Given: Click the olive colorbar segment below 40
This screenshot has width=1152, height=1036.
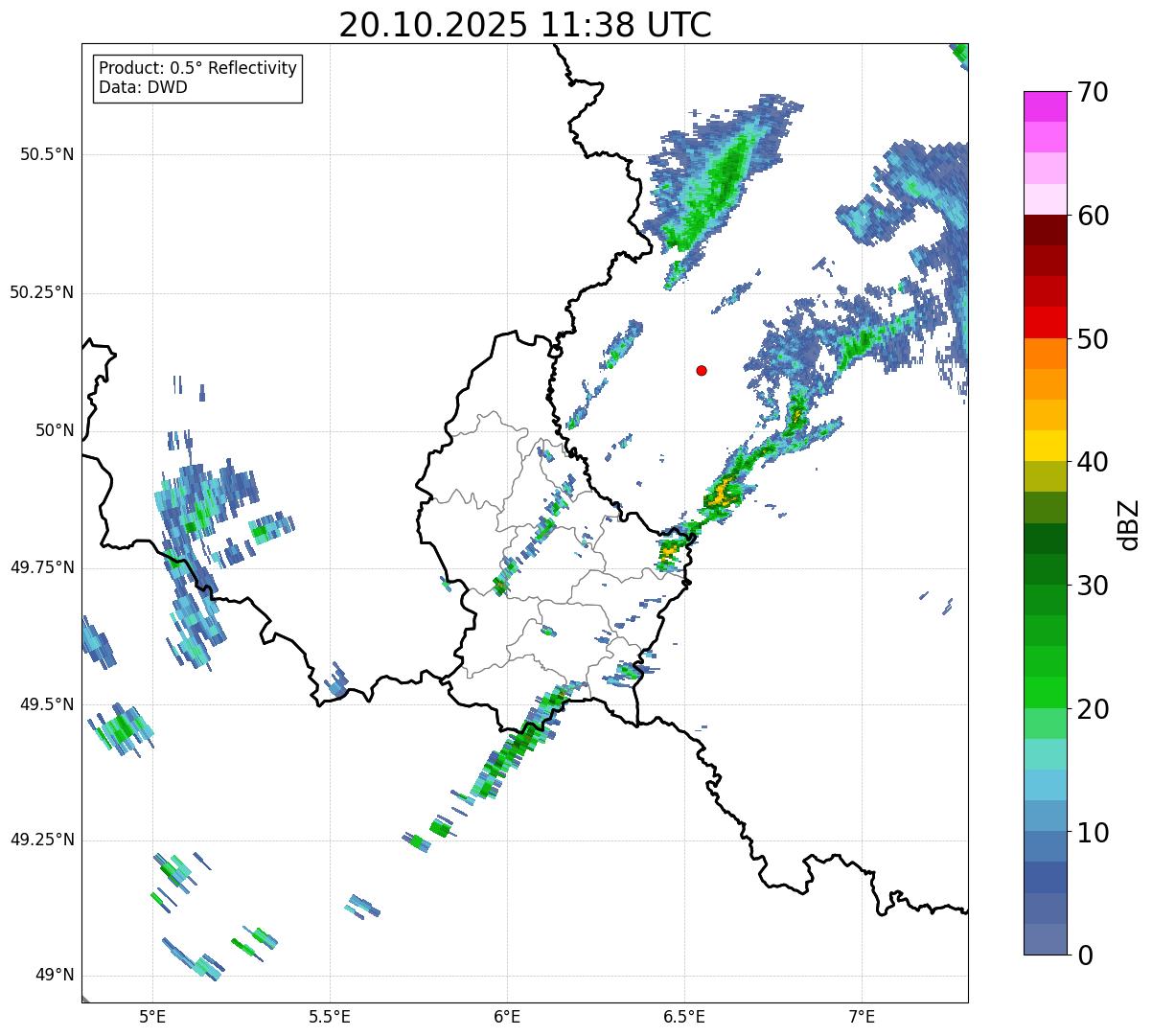Looking at the screenshot, I should pos(1045,476).
